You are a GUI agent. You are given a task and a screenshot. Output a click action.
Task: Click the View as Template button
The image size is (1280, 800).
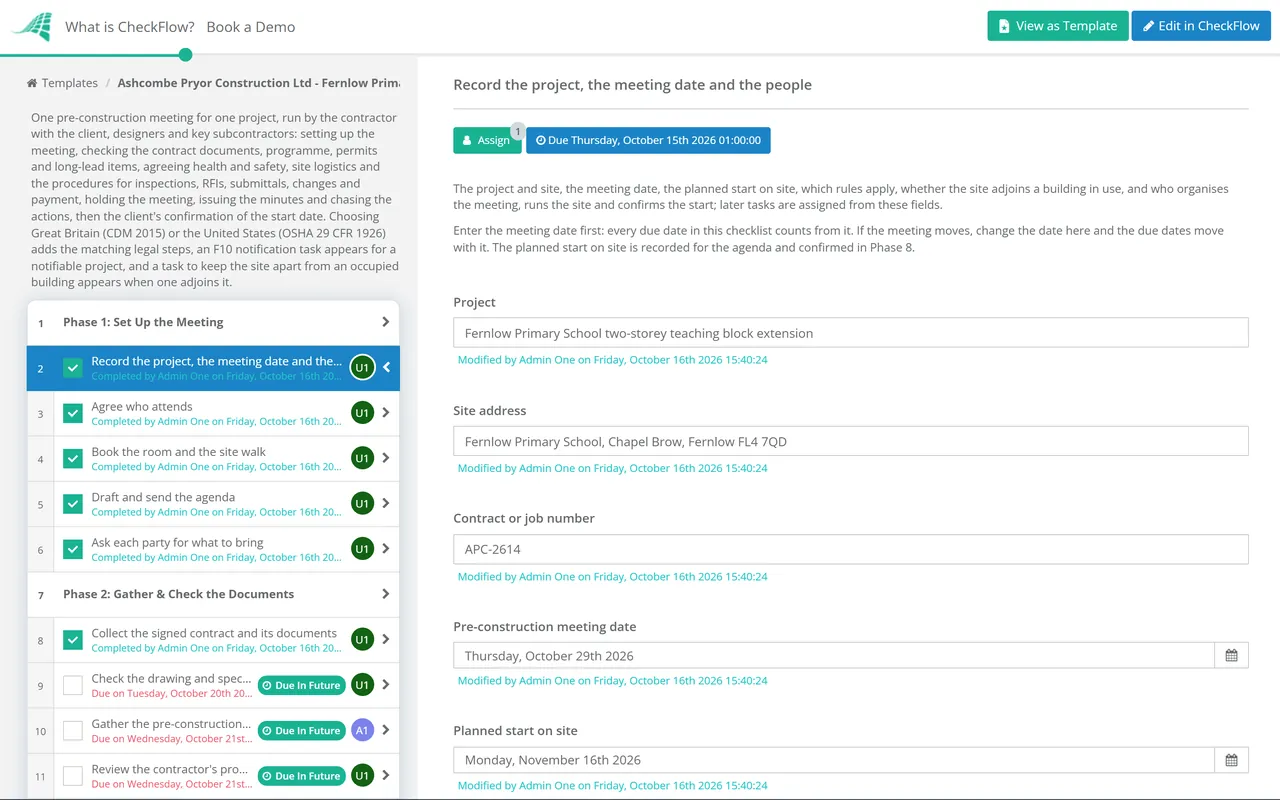[x=1058, y=26]
